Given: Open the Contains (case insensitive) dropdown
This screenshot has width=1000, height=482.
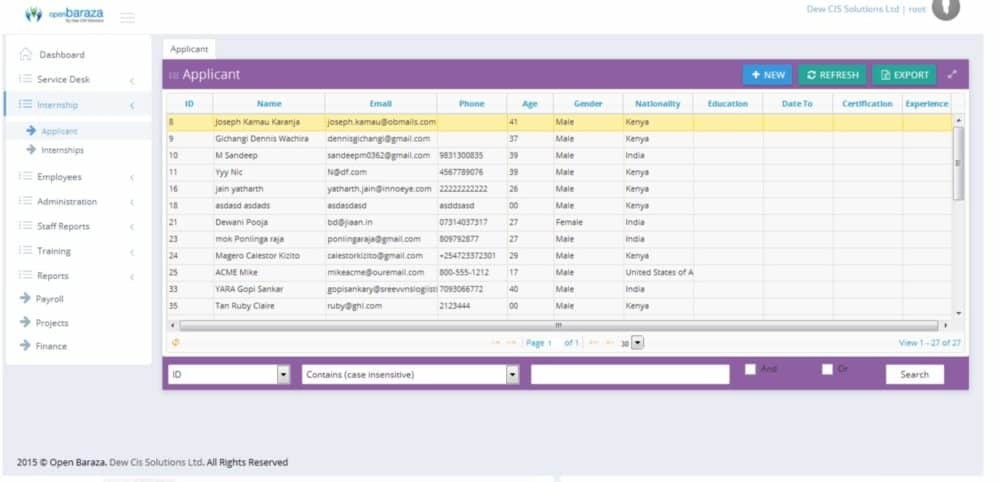Looking at the screenshot, I should [x=513, y=375].
